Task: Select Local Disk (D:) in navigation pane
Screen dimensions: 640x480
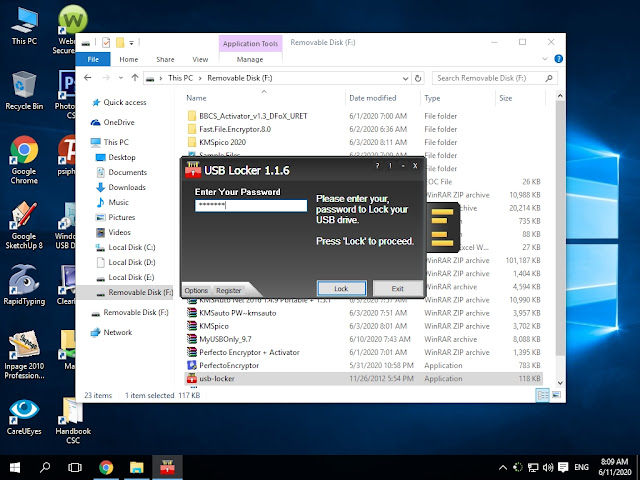Action: coord(131,262)
